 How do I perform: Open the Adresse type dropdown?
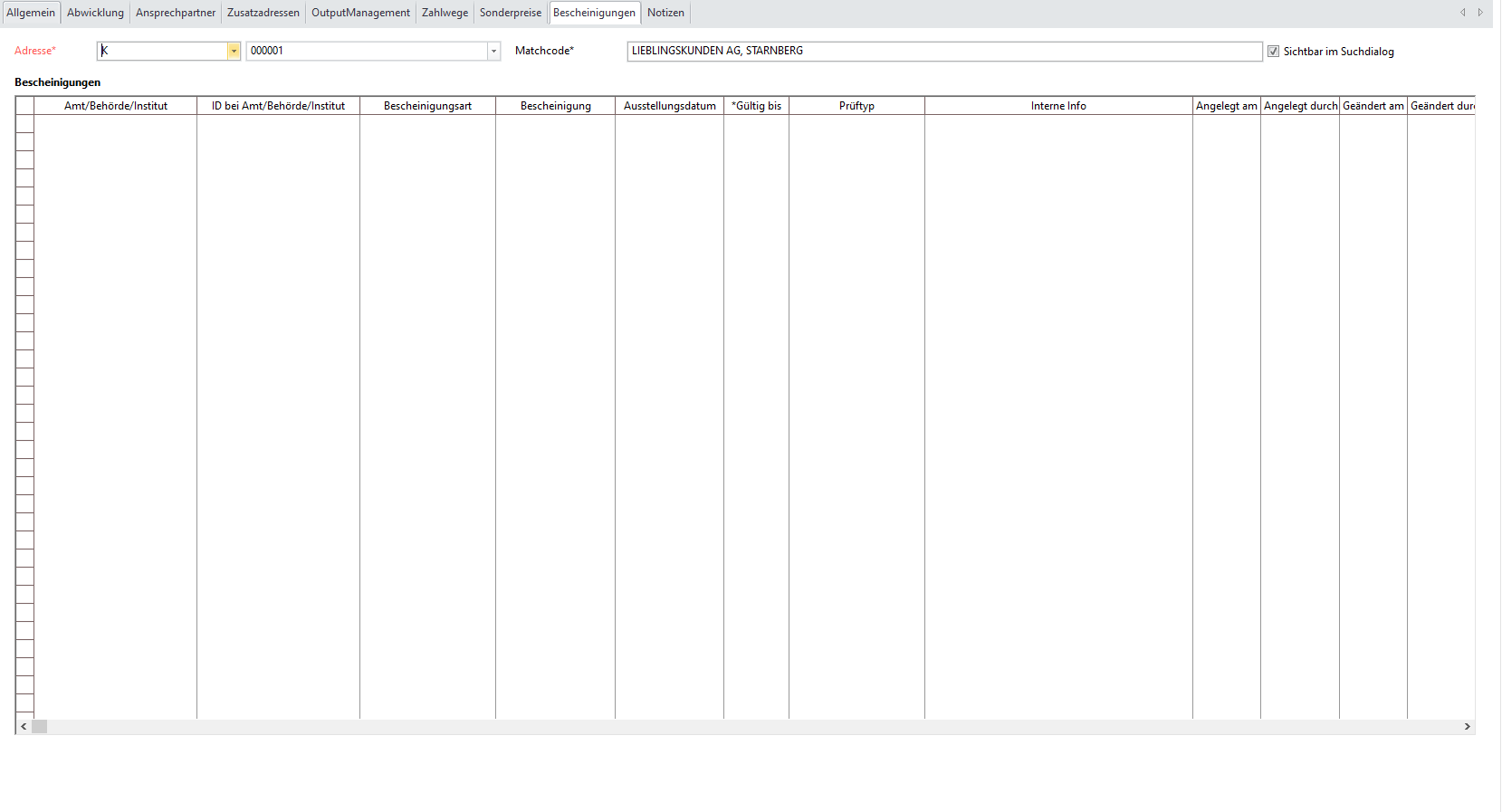[234, 52]
